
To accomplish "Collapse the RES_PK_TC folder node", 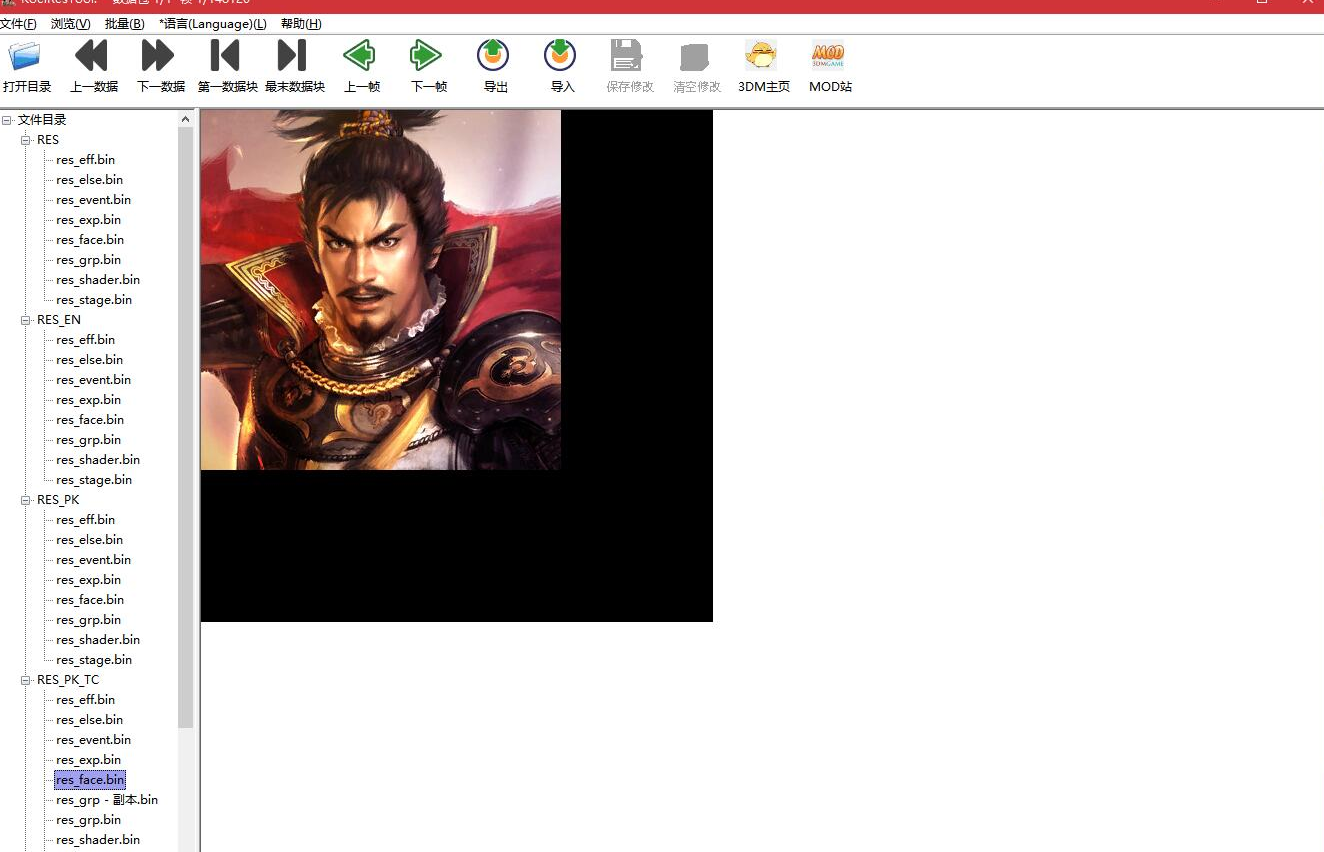I will 26,680.
